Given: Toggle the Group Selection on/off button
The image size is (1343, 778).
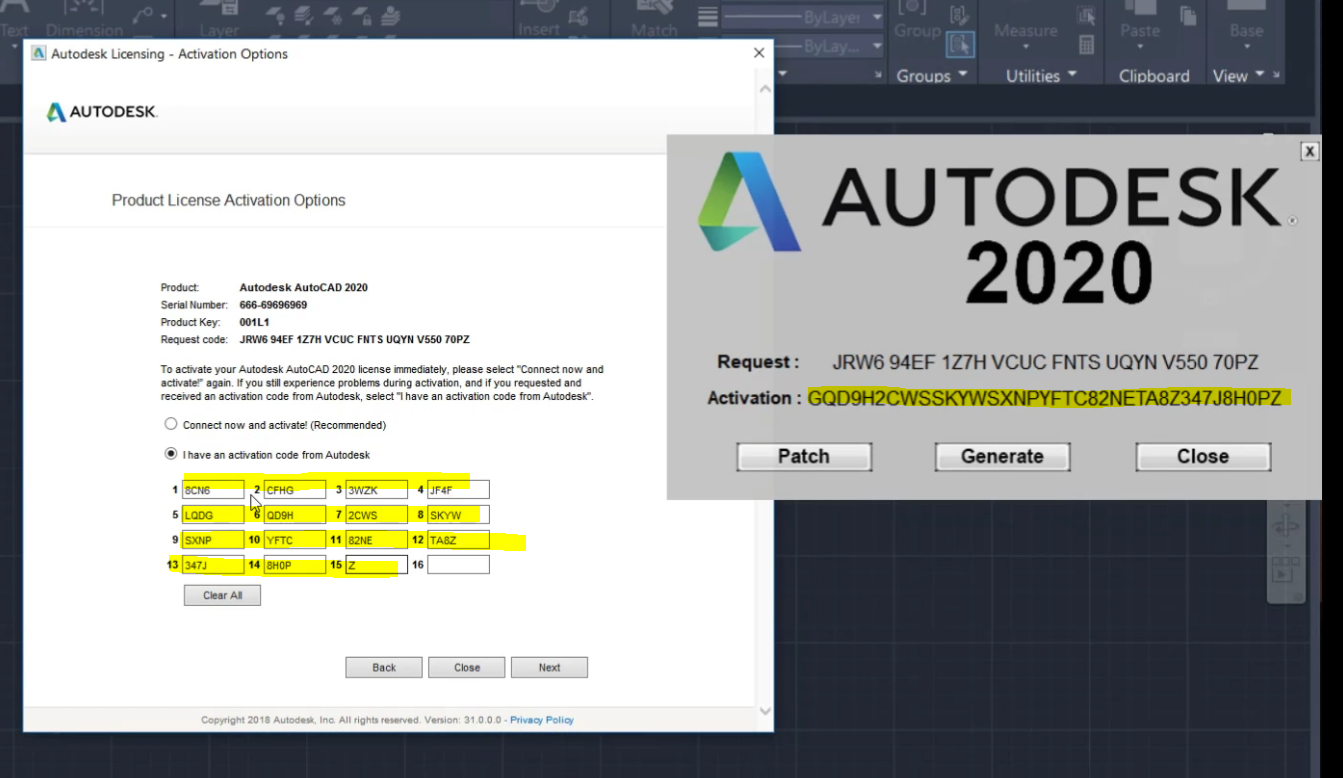Looking at the screenshot, I should pos(959,44).
